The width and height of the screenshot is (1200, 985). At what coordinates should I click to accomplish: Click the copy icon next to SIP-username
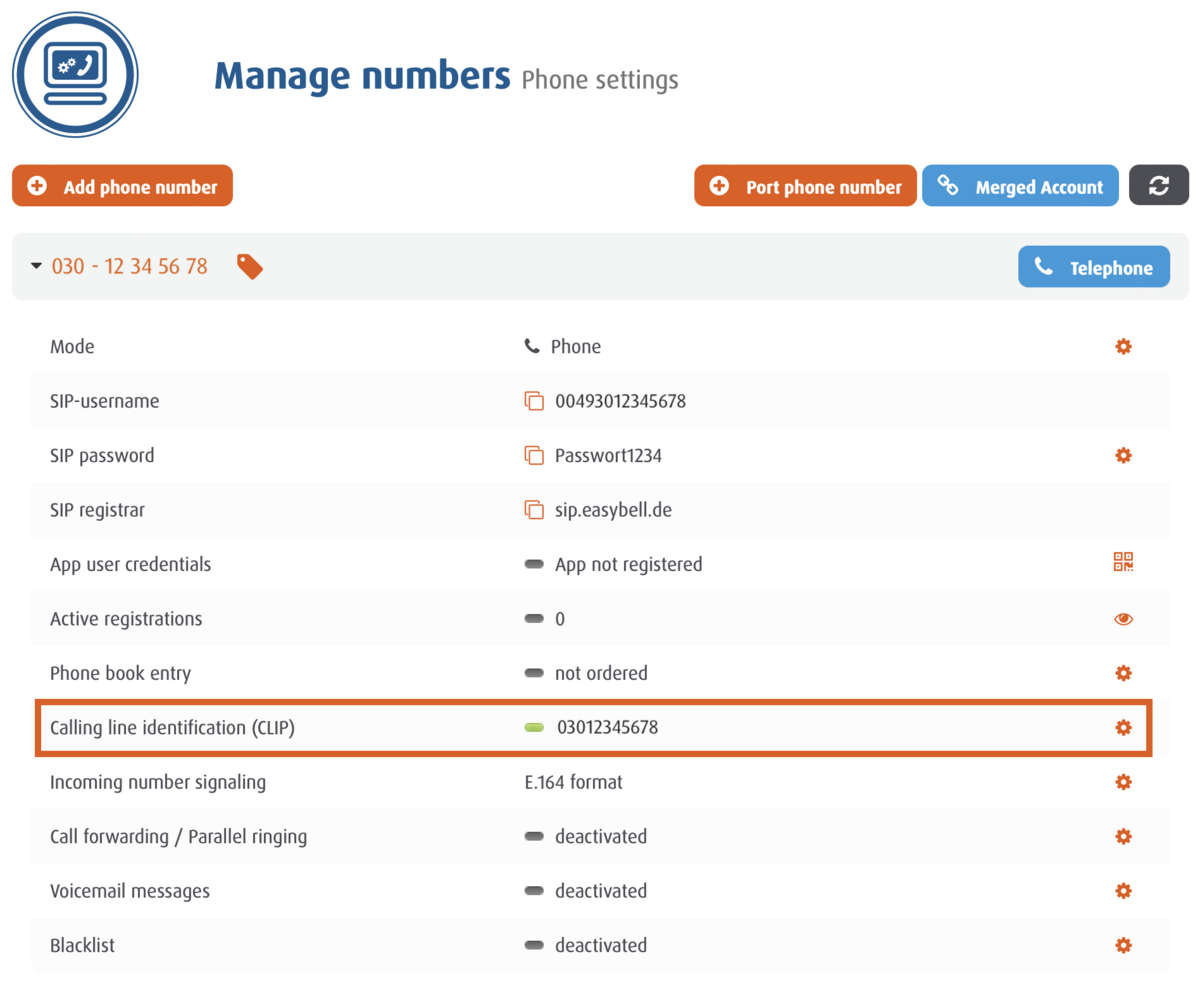pyautogui.click(x=534, y=401)
